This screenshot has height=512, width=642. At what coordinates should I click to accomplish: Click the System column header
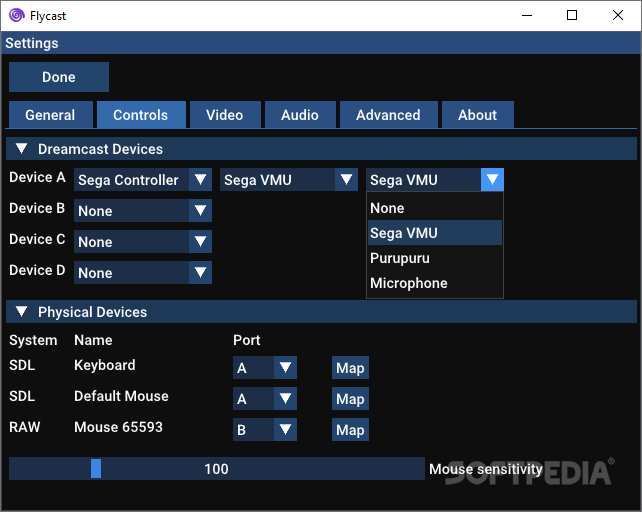click(33, 340)
